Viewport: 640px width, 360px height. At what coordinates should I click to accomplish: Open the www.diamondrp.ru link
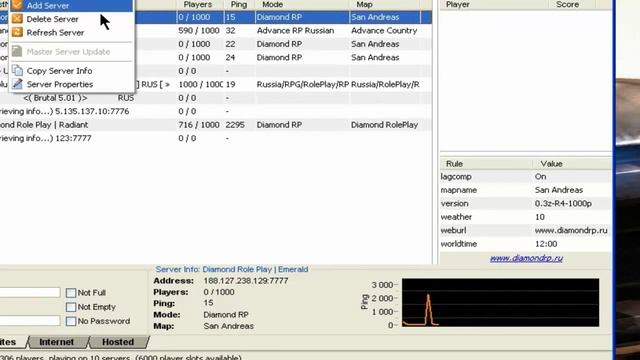526,258
